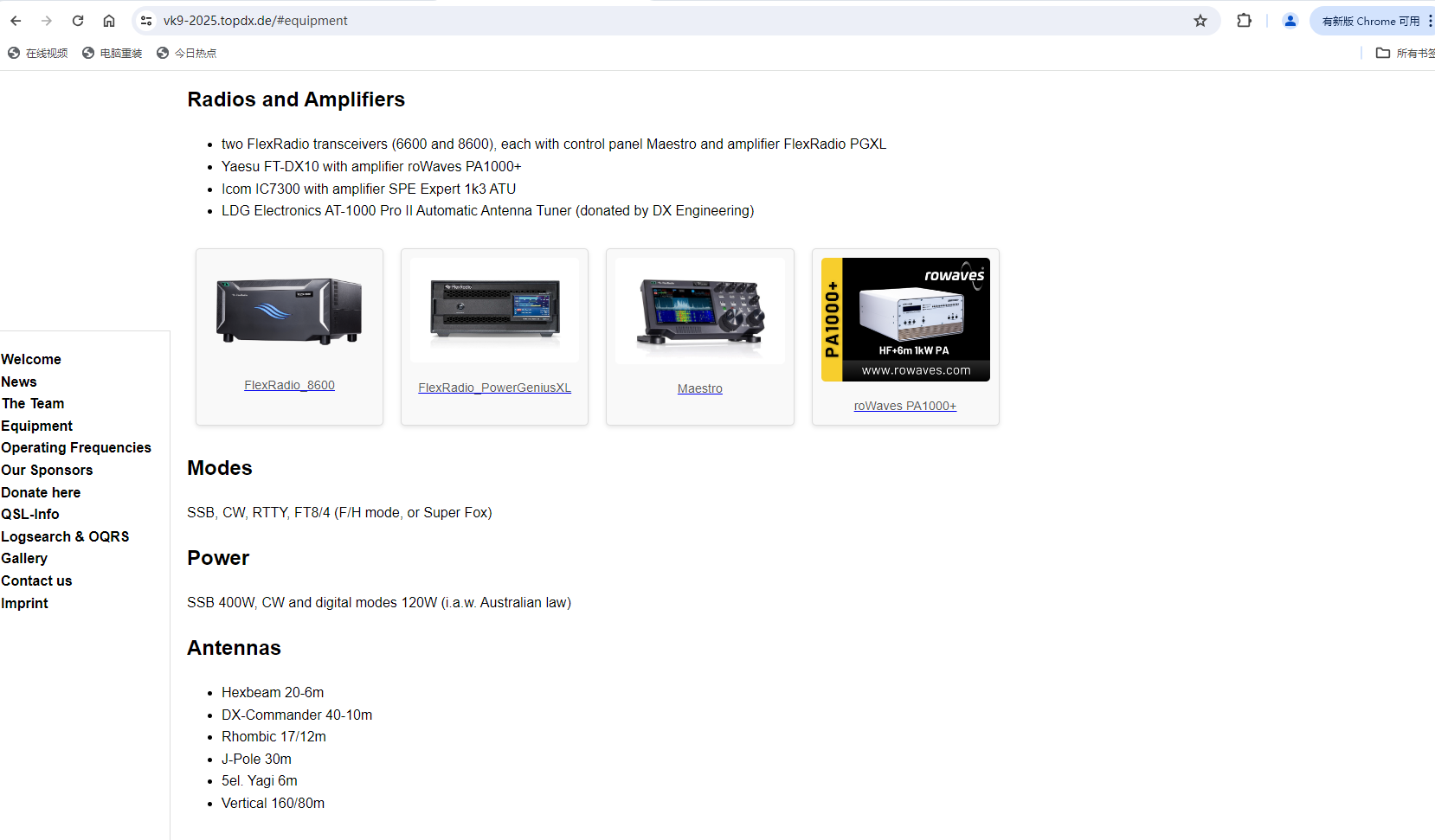This screenshot has height=840, width=1435.
Task: Click the FlexRadio_PowerGeniusXL caption link
Action: [x=495, y=388]
